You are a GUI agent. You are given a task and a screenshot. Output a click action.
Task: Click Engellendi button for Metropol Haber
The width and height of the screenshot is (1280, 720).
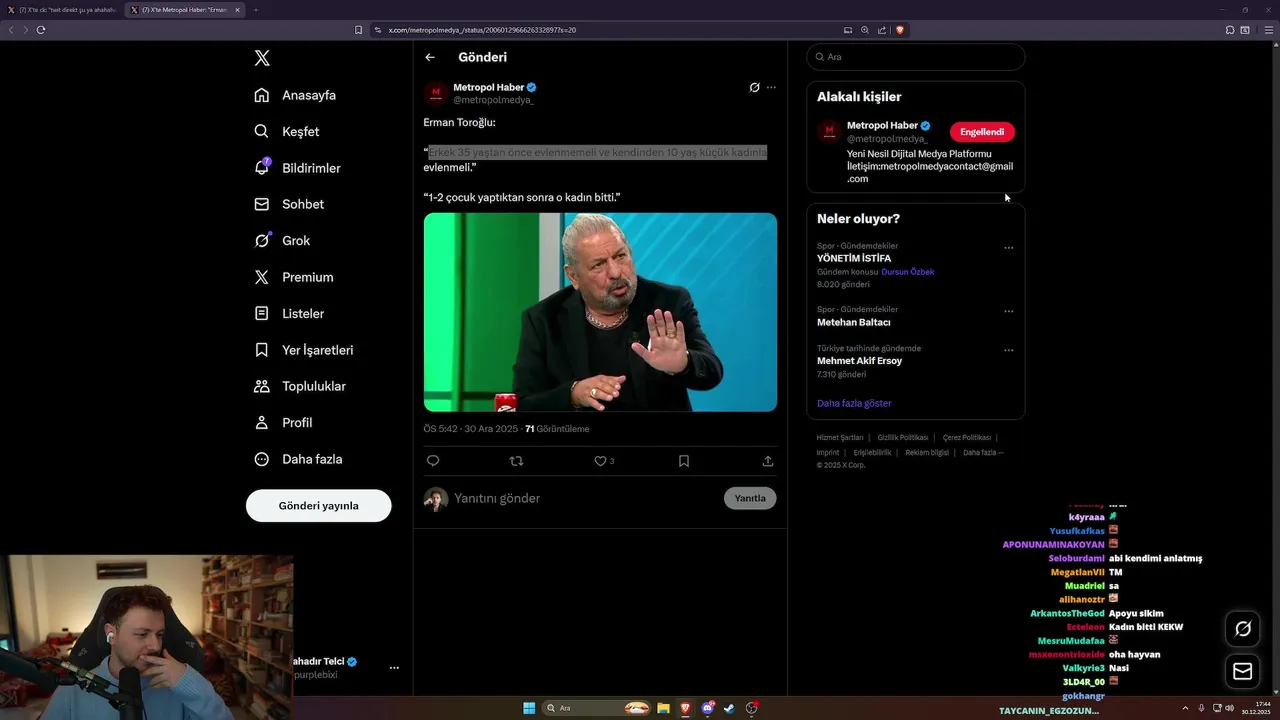(x=982, y=132)
